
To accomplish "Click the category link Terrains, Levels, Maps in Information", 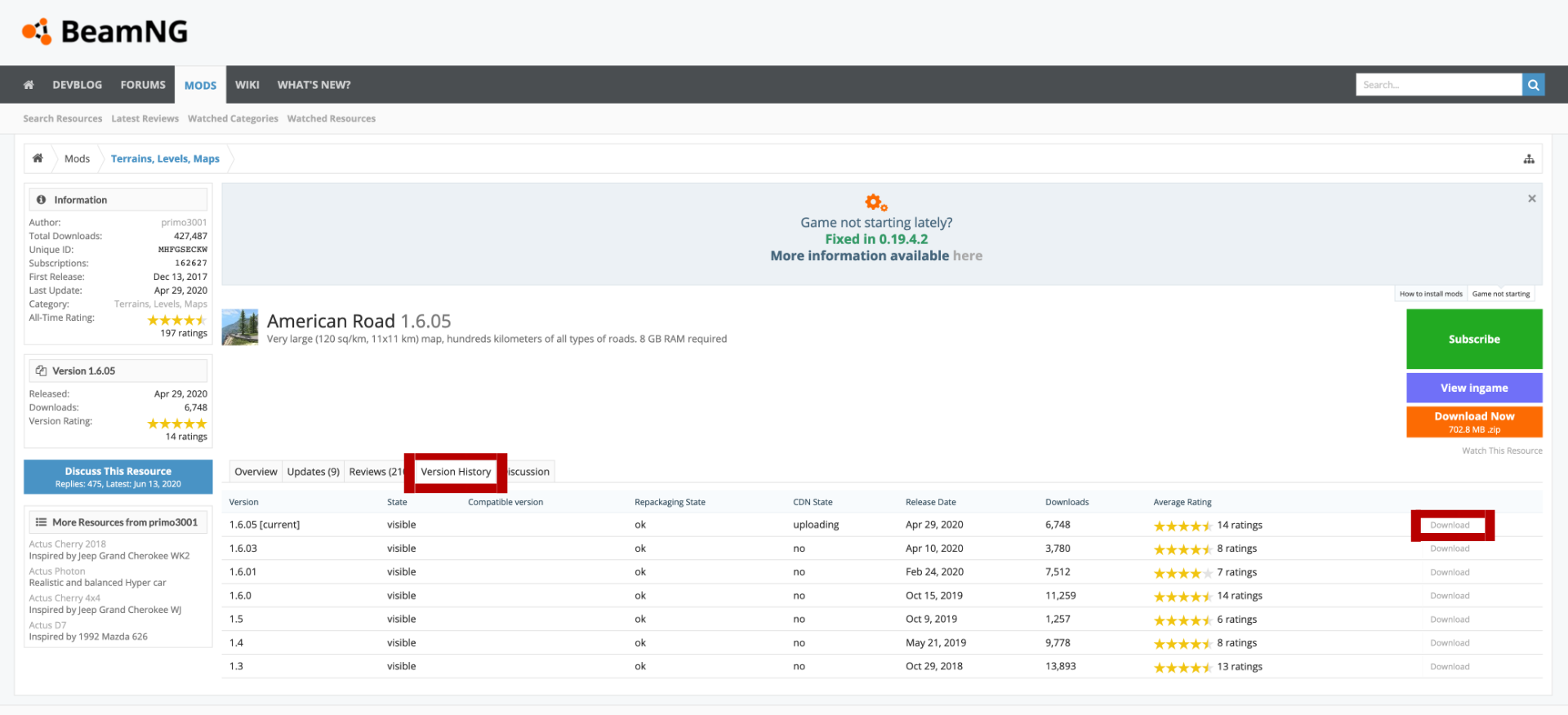I will point(161,304).
